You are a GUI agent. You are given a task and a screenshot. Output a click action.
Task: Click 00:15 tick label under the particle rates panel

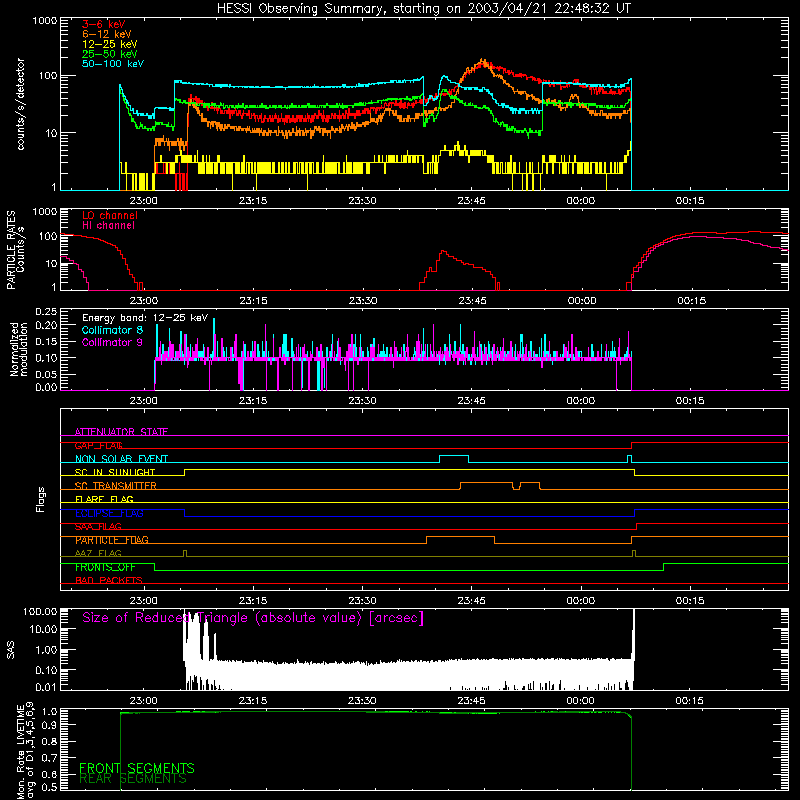pos(691,301)
